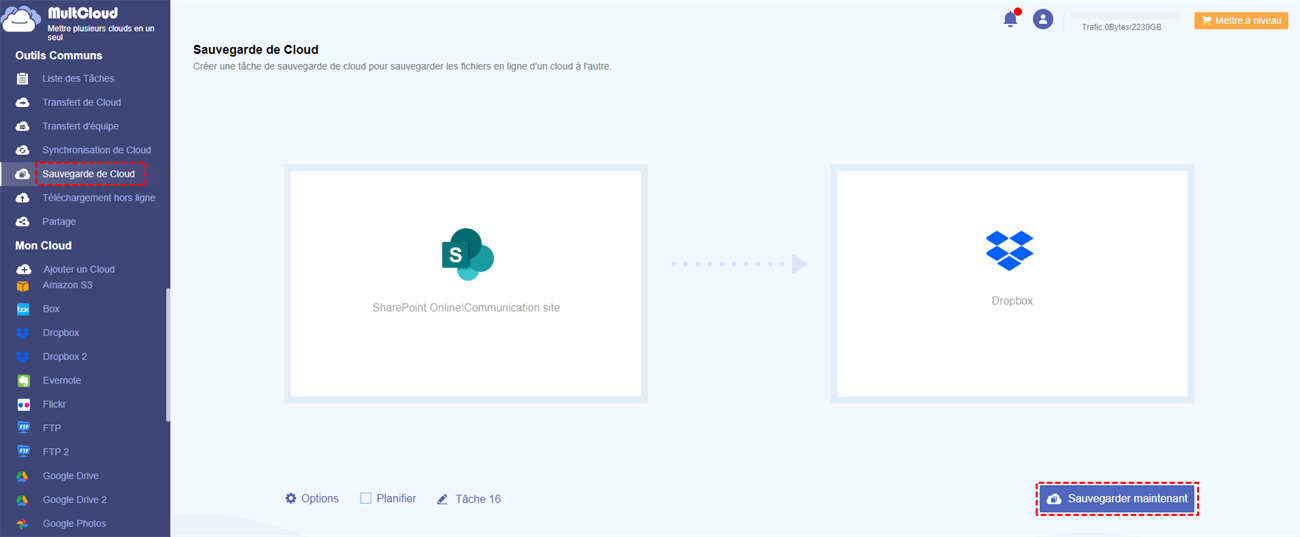Select the SharePoint Online source box
This screenshot has width=1300, height=537.
click(x=466, y=284)
